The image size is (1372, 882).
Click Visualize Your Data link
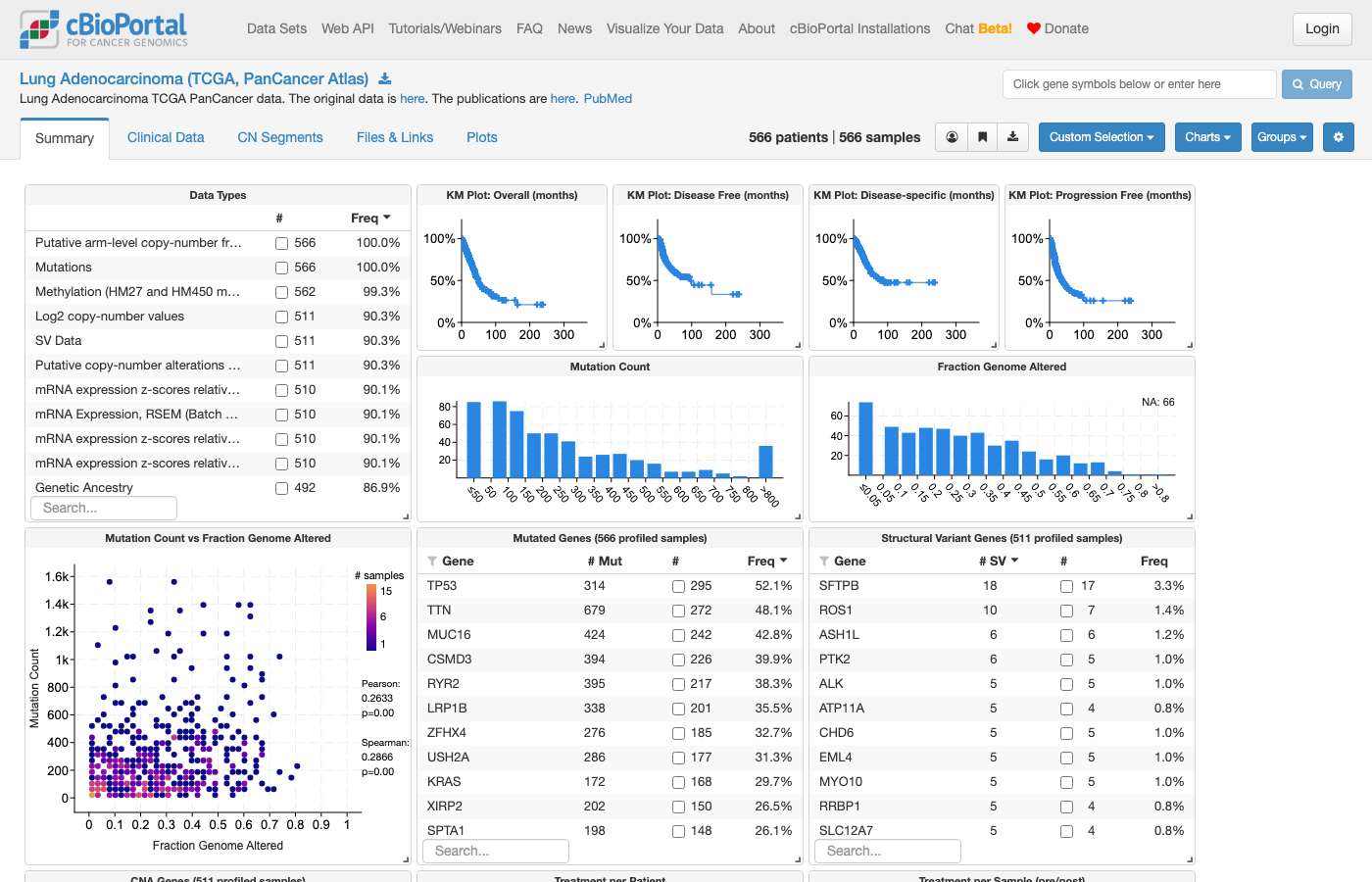tap(664, 28)
